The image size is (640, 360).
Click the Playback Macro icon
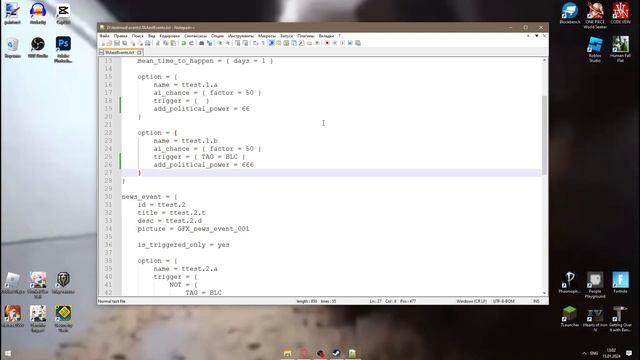tap(342, 43)
